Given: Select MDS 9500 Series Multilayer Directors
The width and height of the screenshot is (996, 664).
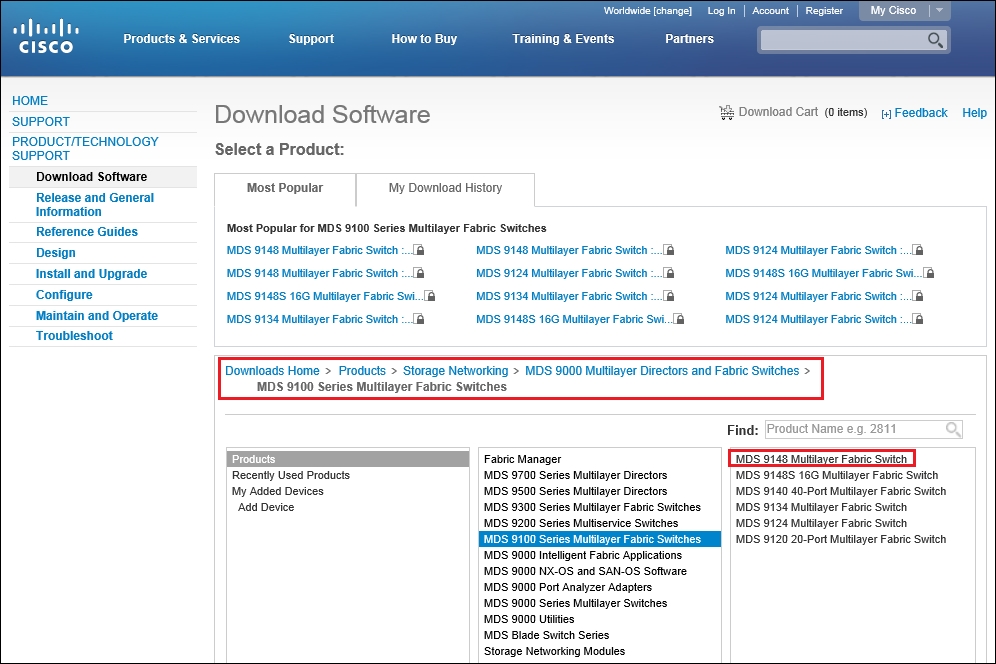Looking at the screenshot, I should (575, 491).
